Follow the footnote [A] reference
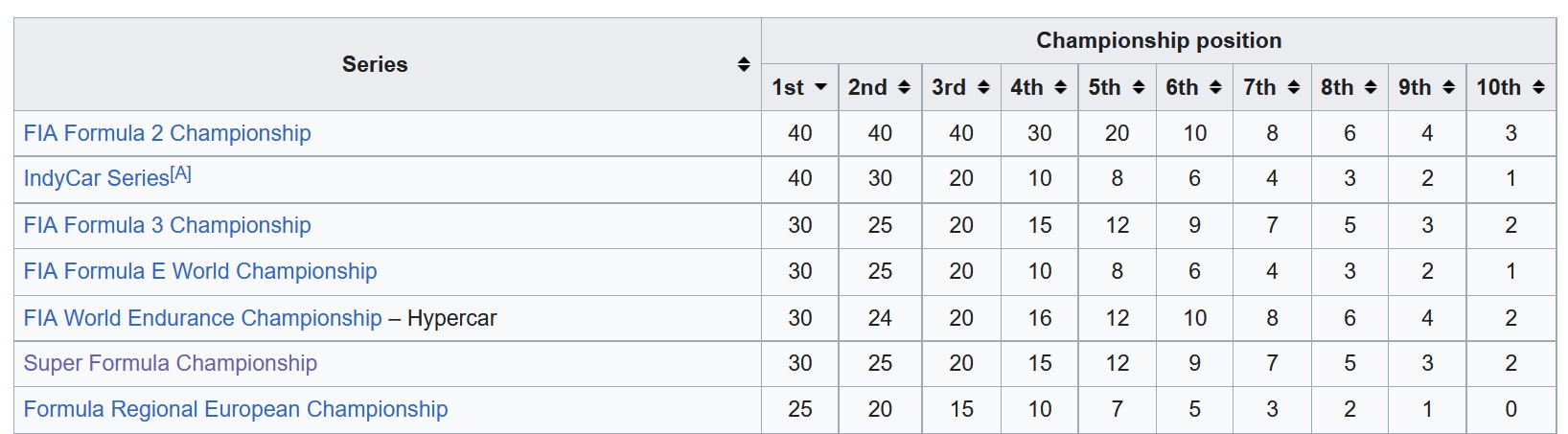 pos(181,173)
